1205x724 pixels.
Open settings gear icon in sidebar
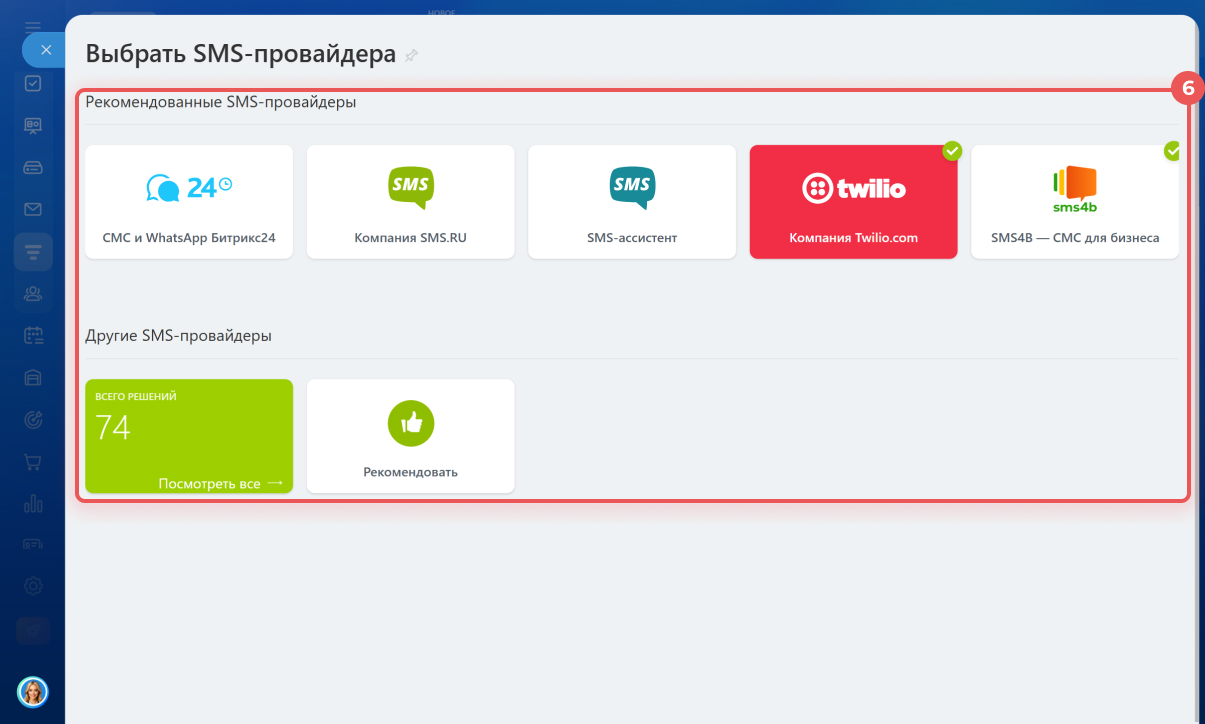coord(33,586)
